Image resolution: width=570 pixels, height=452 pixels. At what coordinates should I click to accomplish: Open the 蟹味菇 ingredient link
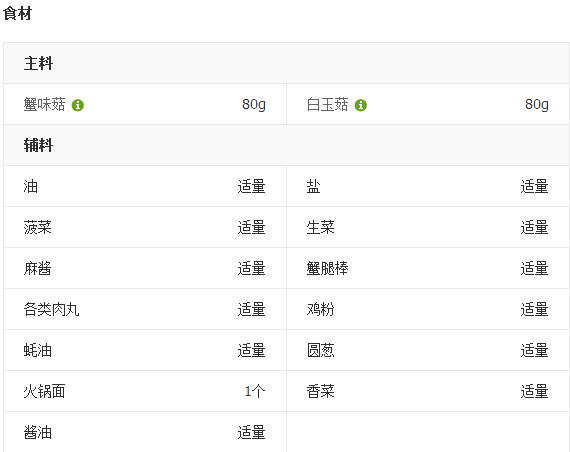tap(44, 105)
